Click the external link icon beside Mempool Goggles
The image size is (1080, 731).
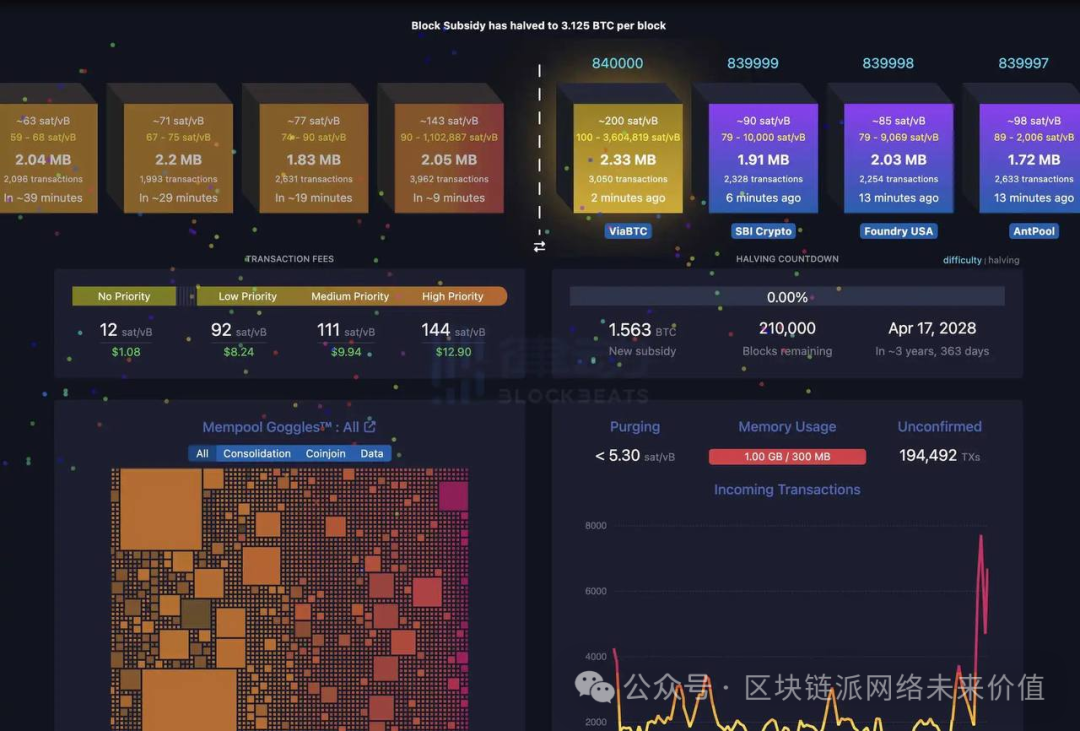(x=370, y=427)
